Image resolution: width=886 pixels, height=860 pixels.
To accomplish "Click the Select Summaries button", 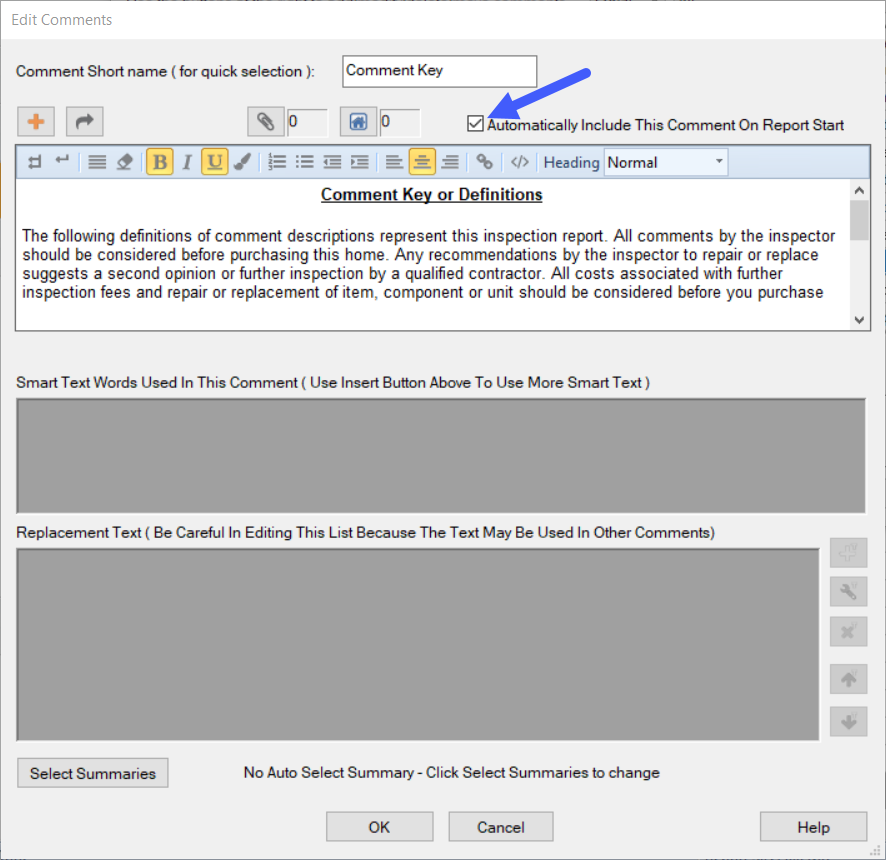I will point(93,773).
